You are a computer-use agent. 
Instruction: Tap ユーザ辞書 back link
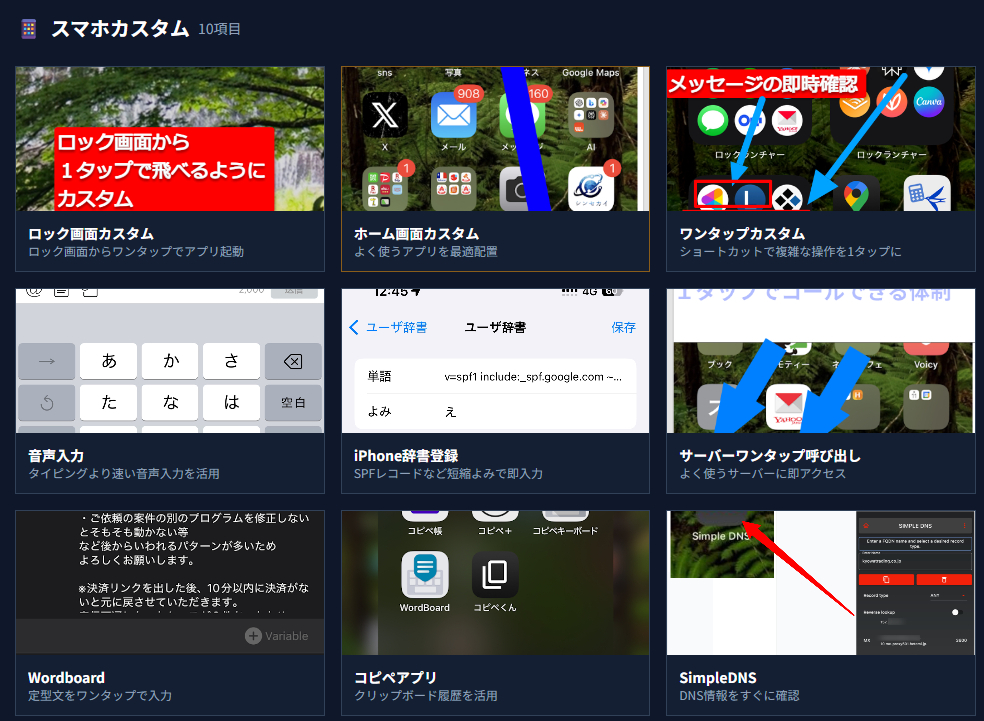tap(394, 327)
